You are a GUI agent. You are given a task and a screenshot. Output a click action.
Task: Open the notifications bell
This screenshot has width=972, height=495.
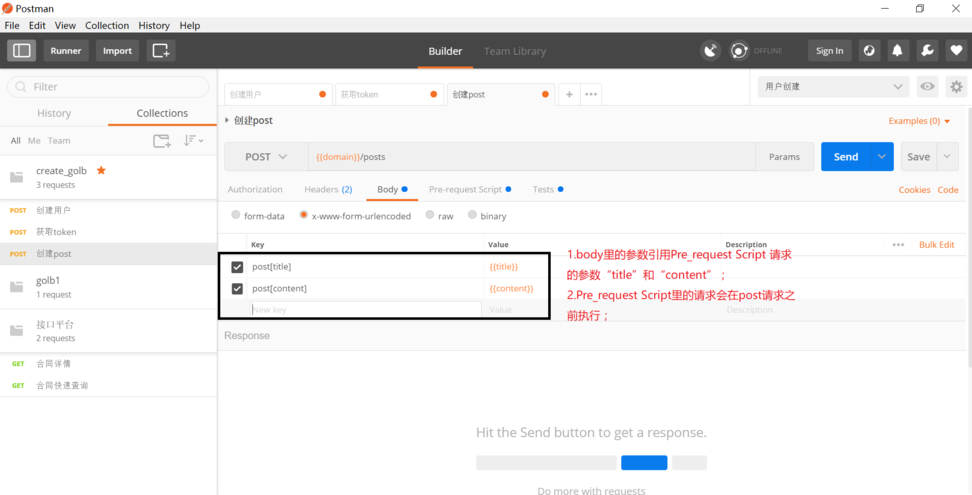click(x=898, y=51)
